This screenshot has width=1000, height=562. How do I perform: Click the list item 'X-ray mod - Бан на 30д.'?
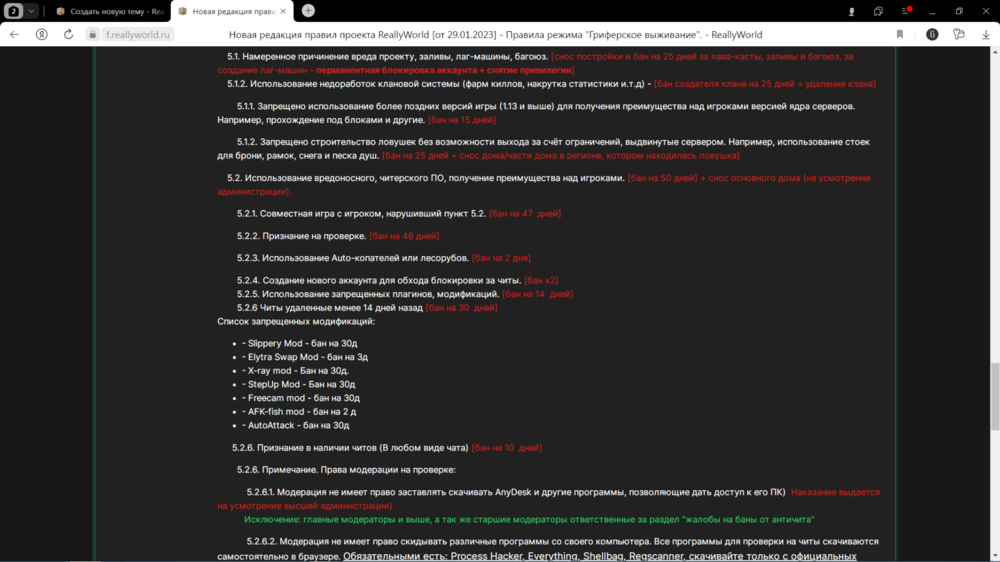295,371
